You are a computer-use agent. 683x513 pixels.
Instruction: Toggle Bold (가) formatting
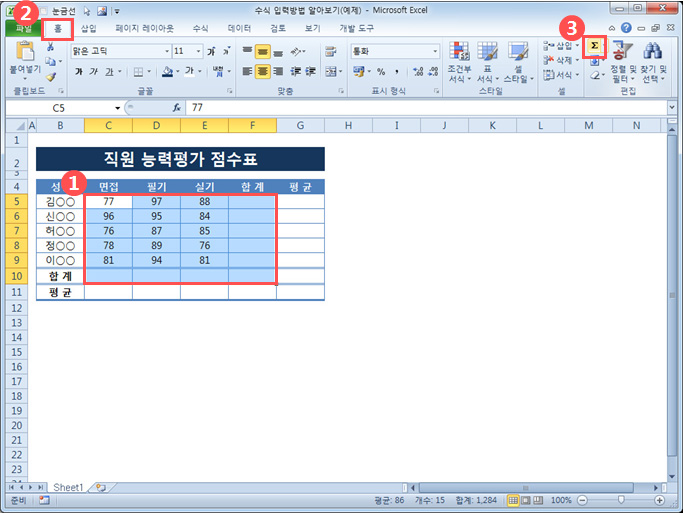coord(79,71)
